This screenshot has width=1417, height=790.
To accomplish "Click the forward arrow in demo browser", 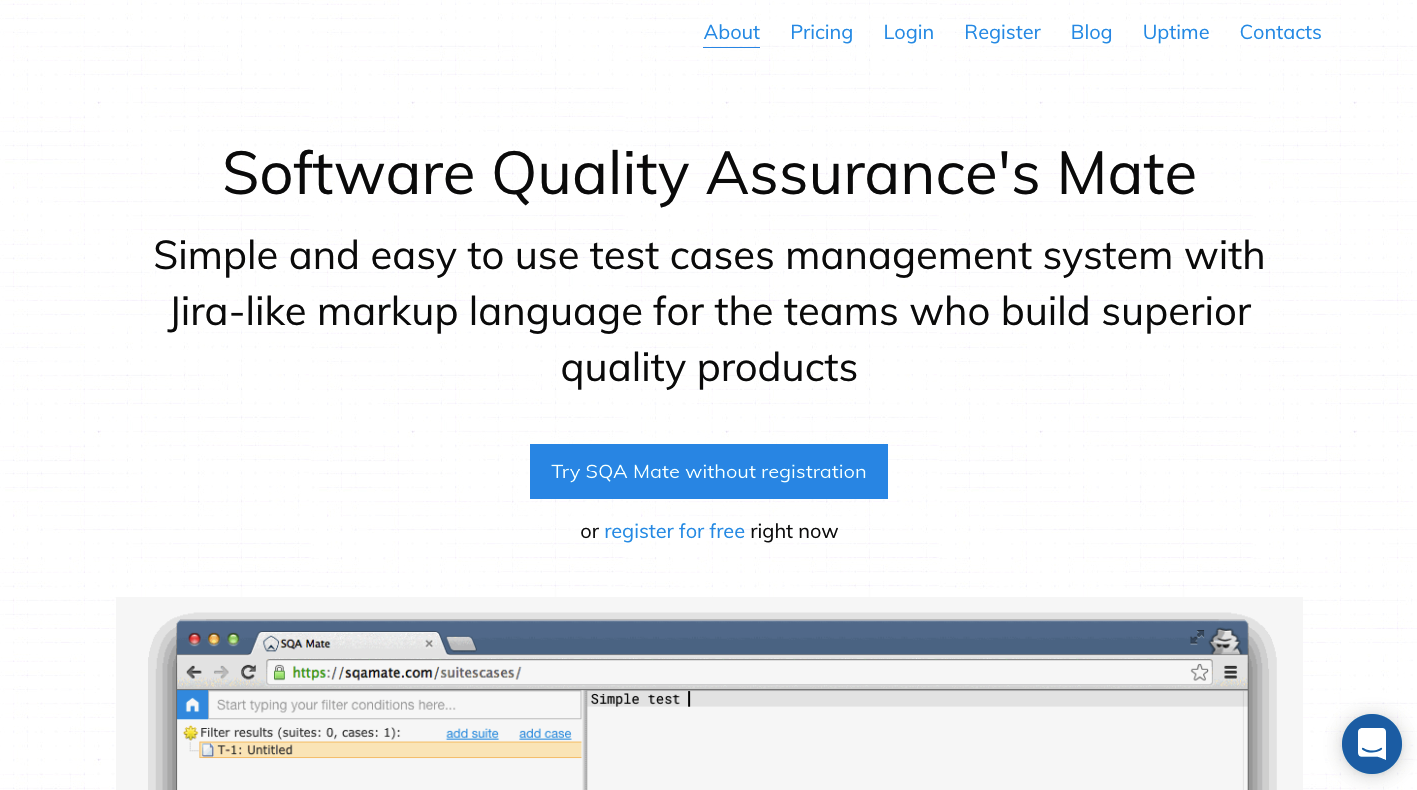I will [221, 672].
